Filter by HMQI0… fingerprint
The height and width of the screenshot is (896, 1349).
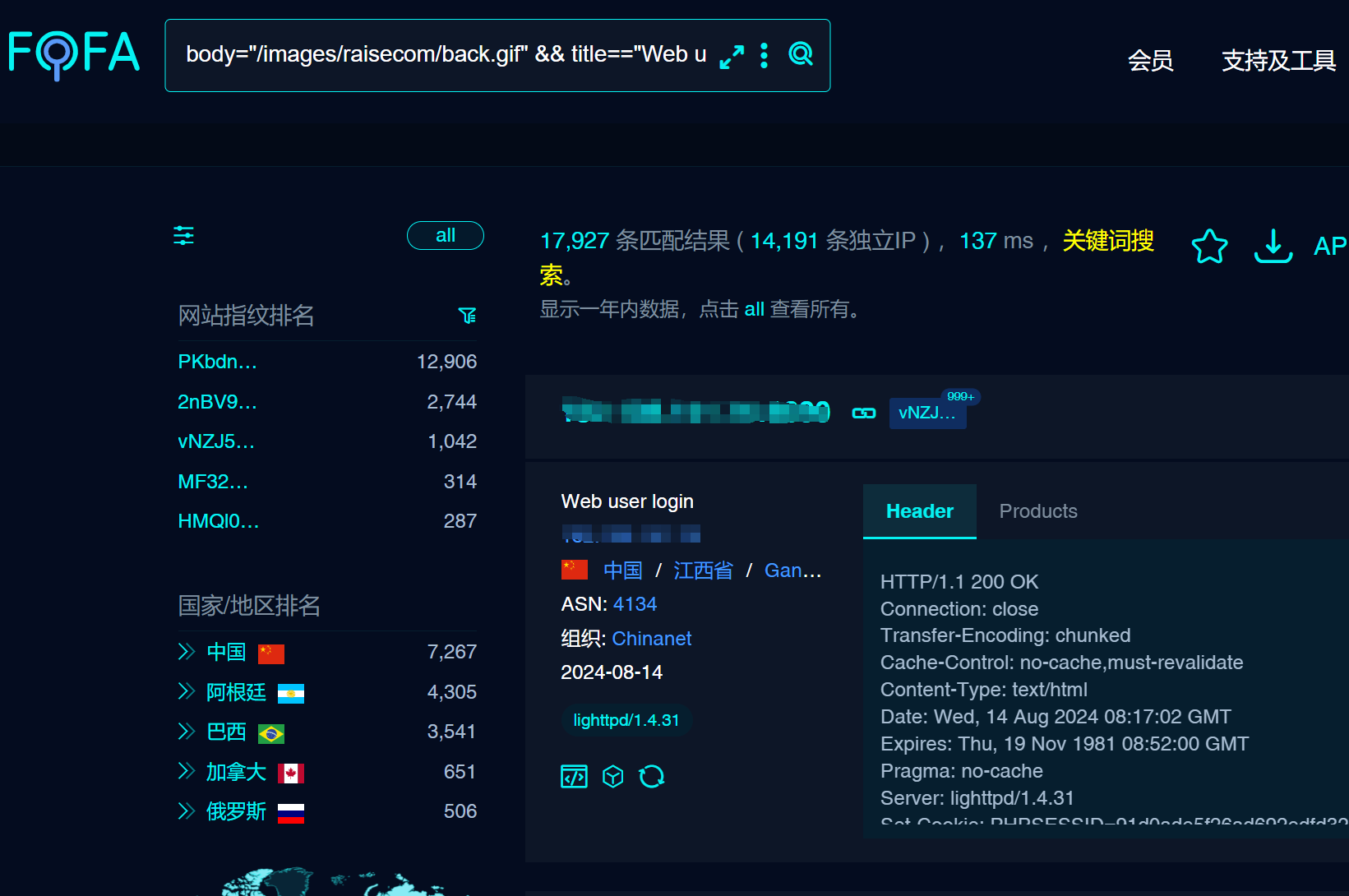click(218, 521)
